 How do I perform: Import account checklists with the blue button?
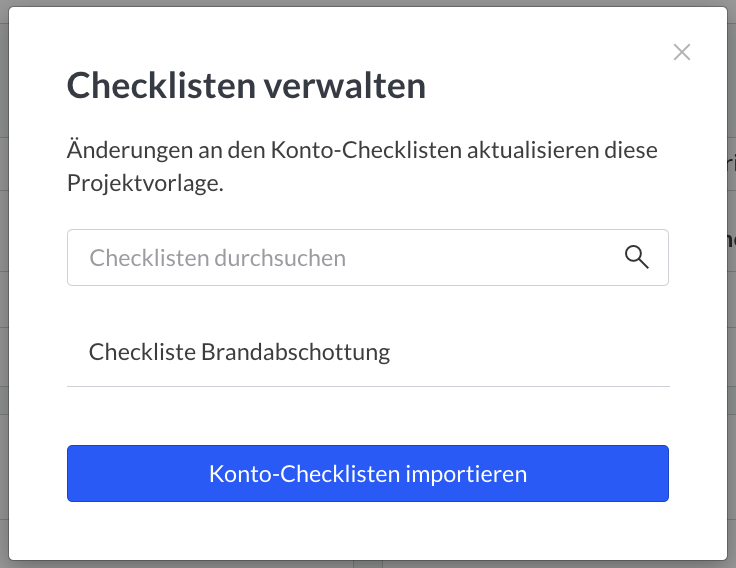point(368,473)
